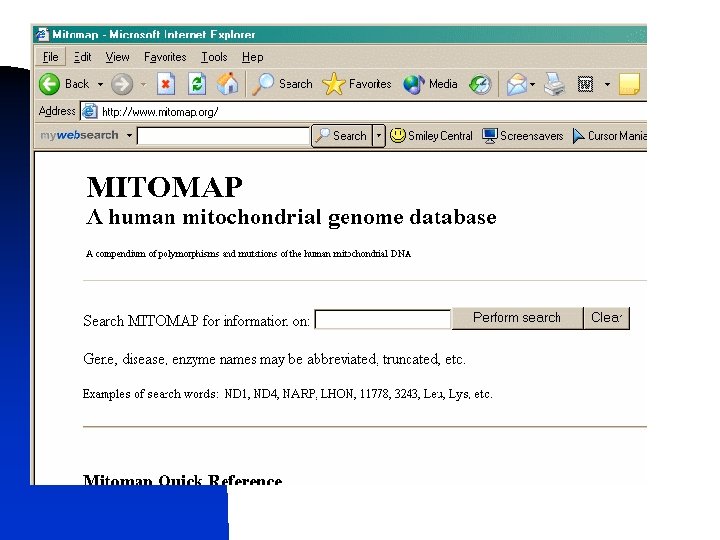Print the page with printer icon
The height and width of the screenshot is (540, 720).
554,84
